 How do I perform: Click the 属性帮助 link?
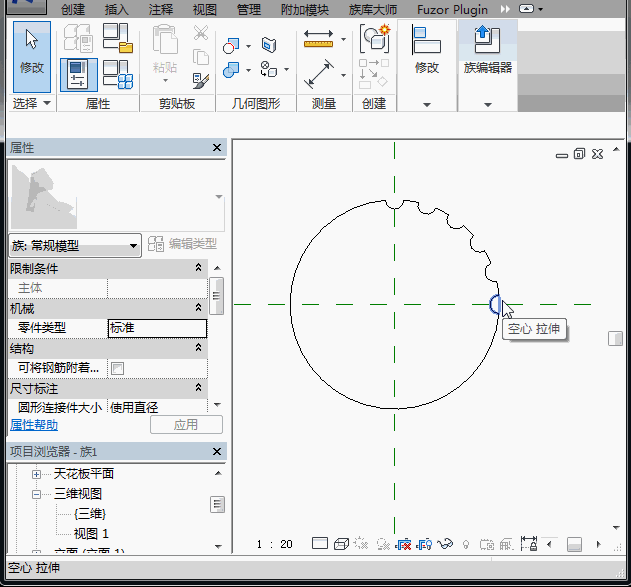34,425
